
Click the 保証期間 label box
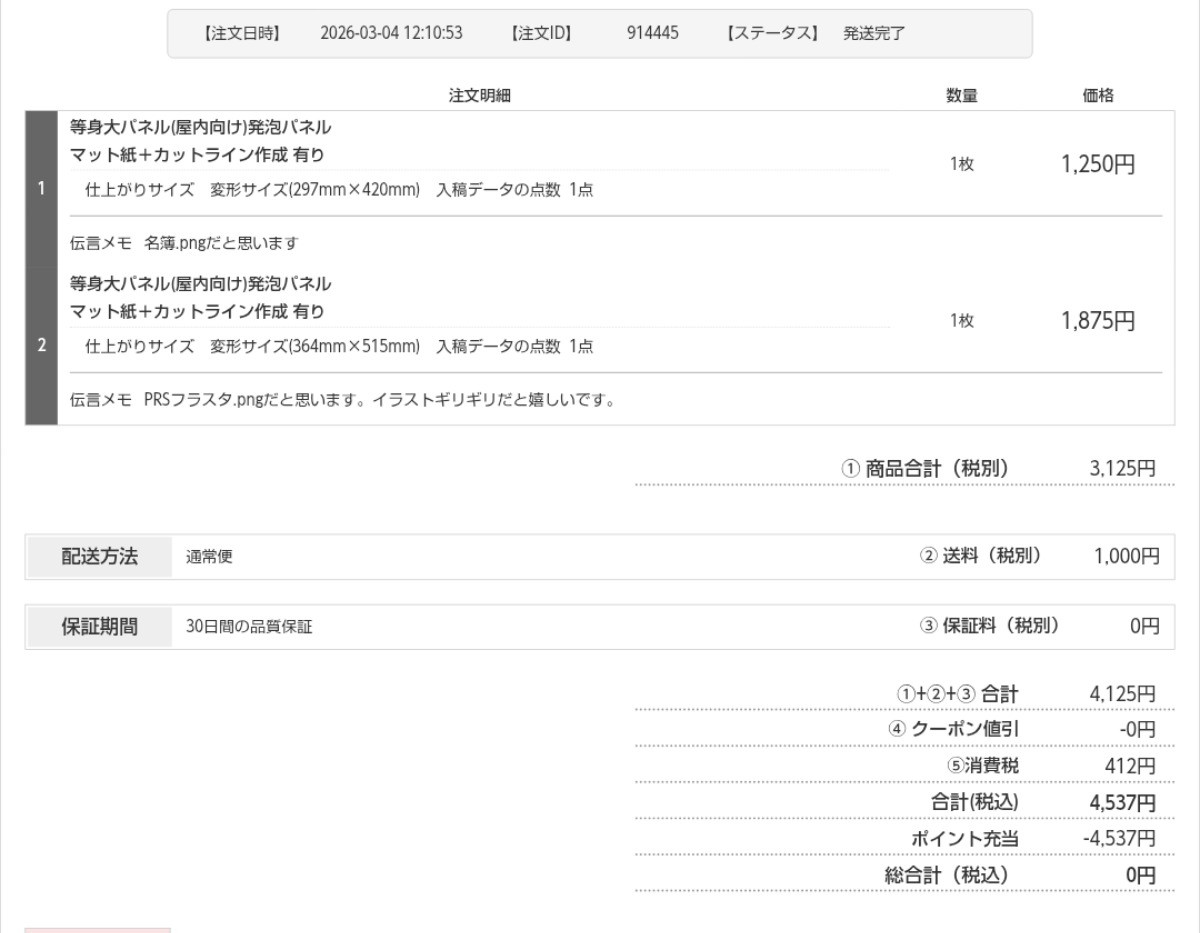pyautogui.click(x=100, y=627)
